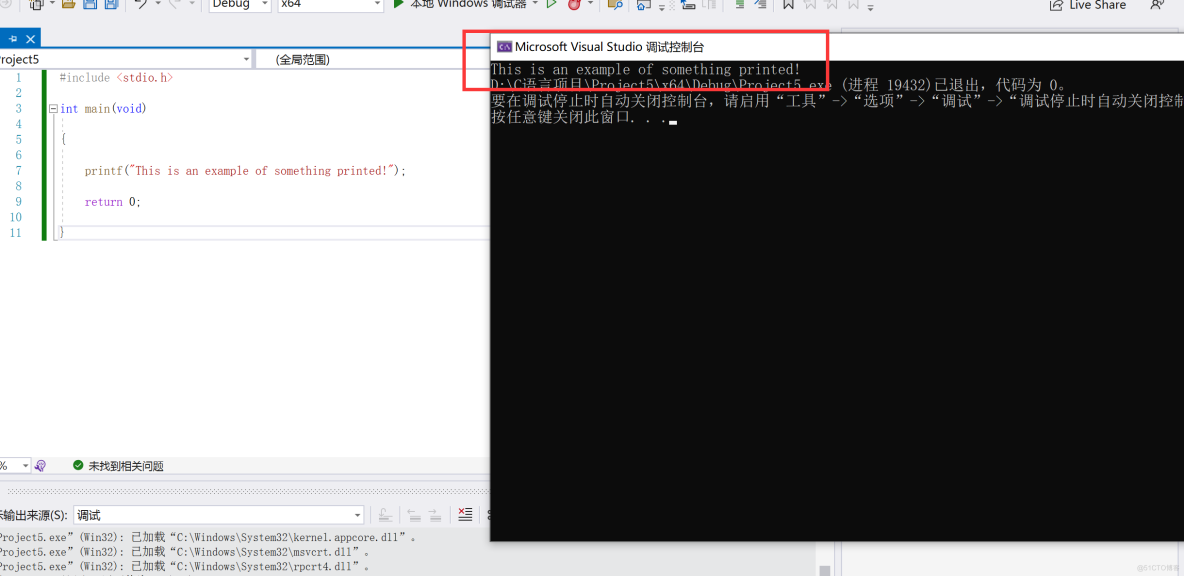Pin the editor tab with the pin icon

click(13, 39)
